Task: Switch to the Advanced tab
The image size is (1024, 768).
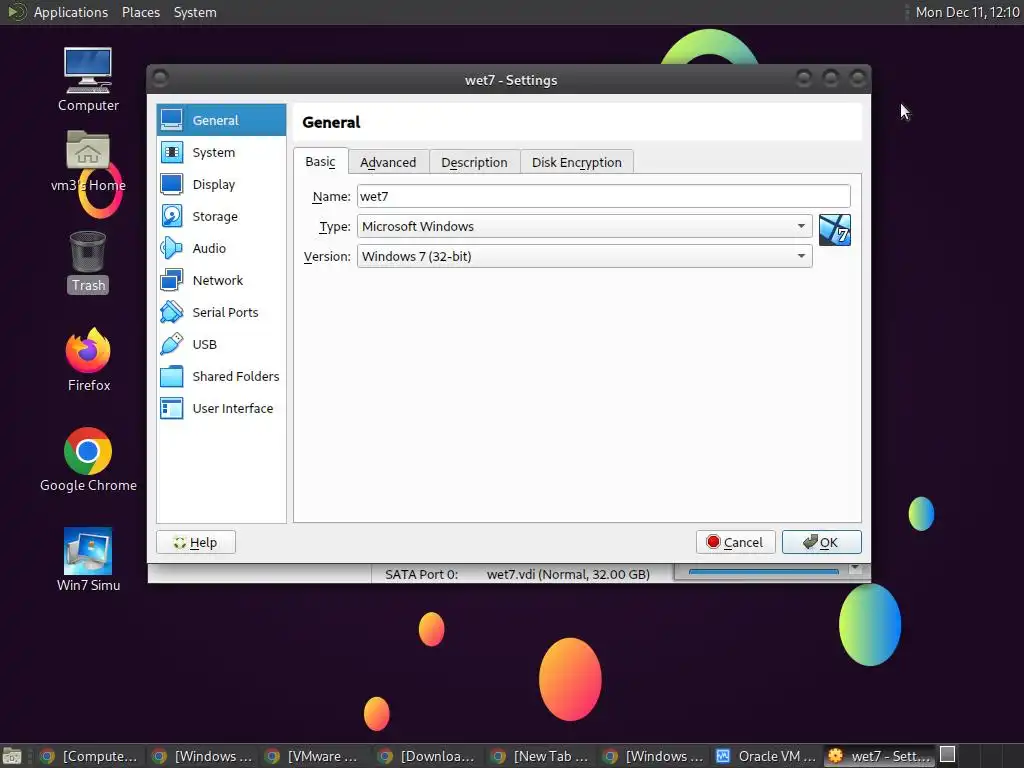Action: tap(388, 162)
